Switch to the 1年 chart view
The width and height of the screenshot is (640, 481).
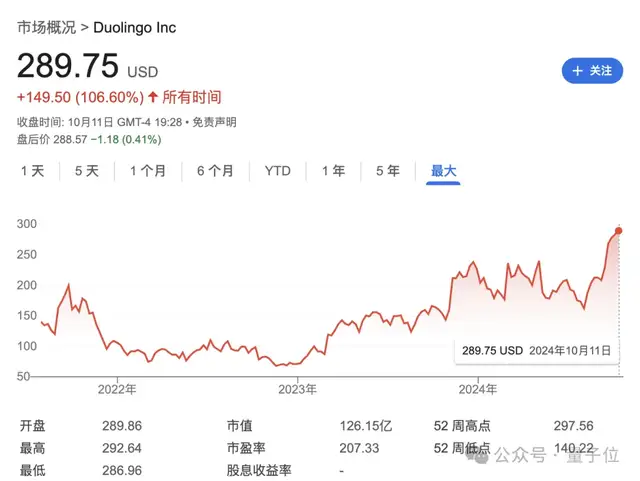pyautogui.click(x=333, y=171)
